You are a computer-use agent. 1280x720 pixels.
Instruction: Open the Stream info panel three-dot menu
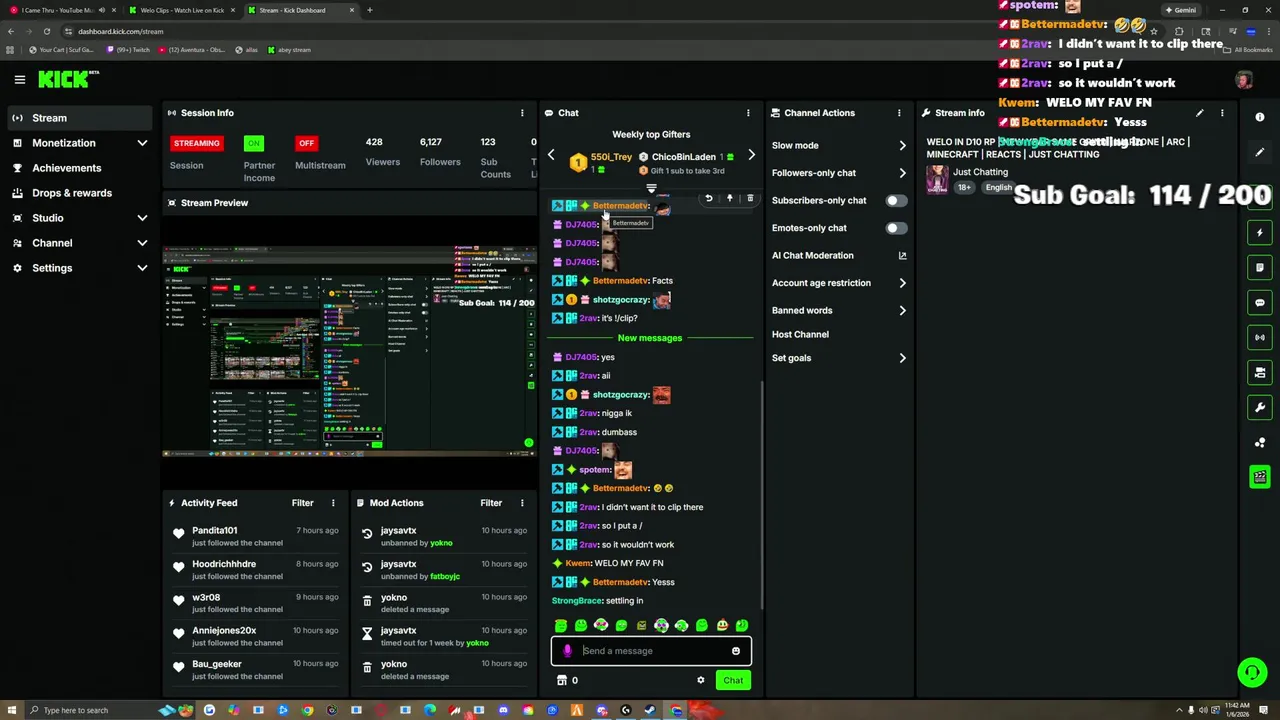point(1222,113)
